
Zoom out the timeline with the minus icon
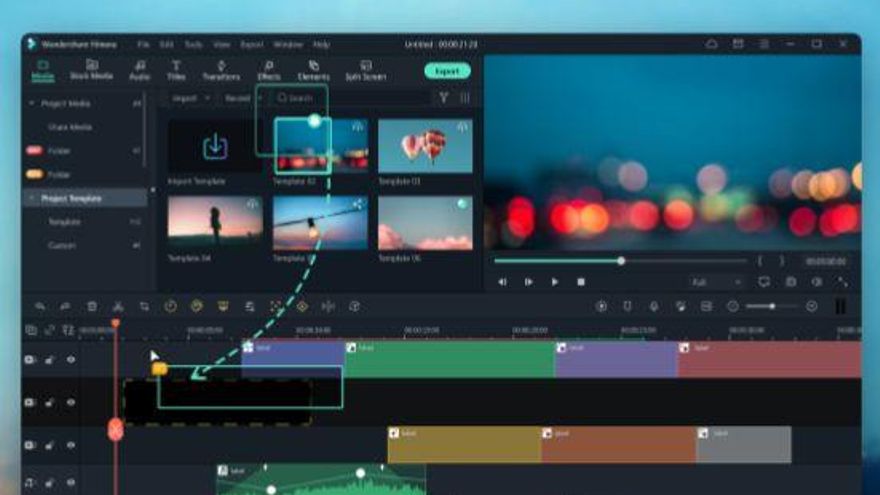(x=732, y=306)
